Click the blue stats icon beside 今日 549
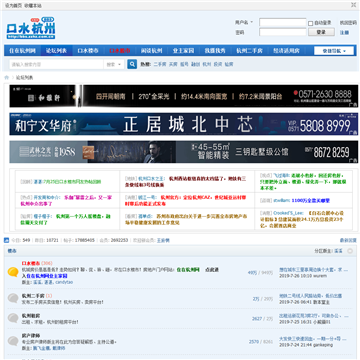 point(7,240)
